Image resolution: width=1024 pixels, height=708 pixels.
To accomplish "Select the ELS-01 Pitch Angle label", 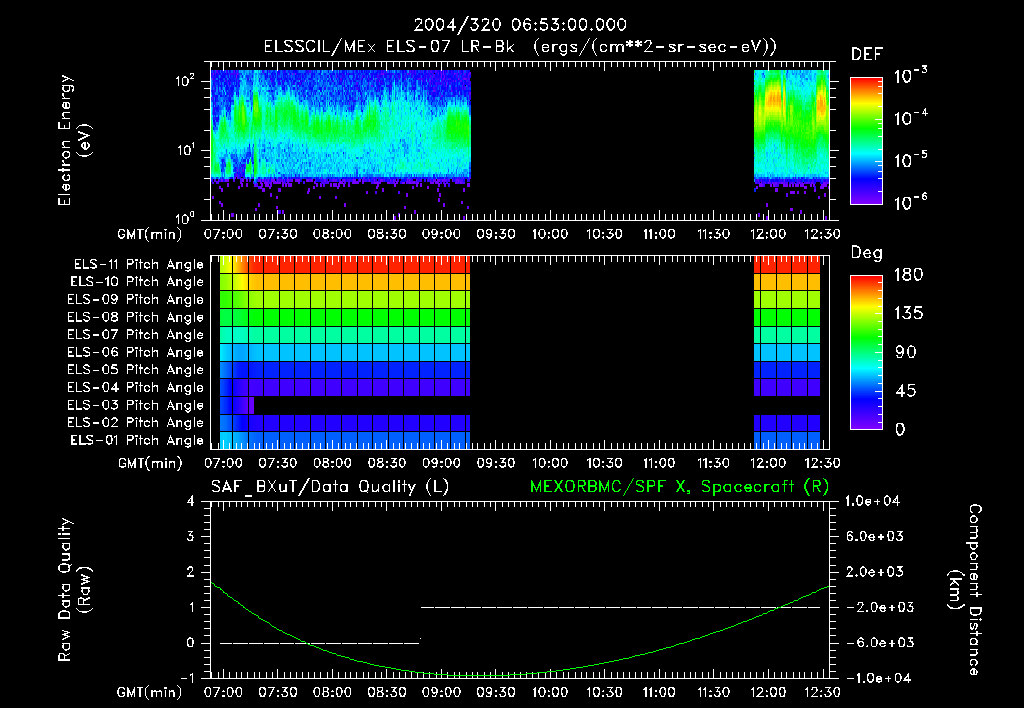I will tap(137, 440).
